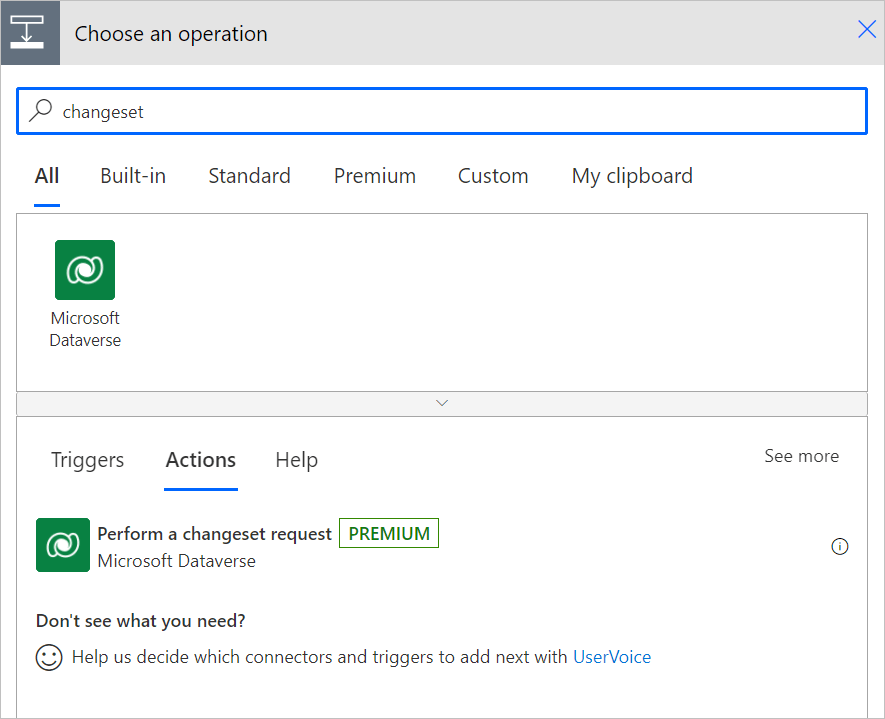Viewport: 885px width, 719px height.
Task: Click the search magnifier icon
Action: 40,111
